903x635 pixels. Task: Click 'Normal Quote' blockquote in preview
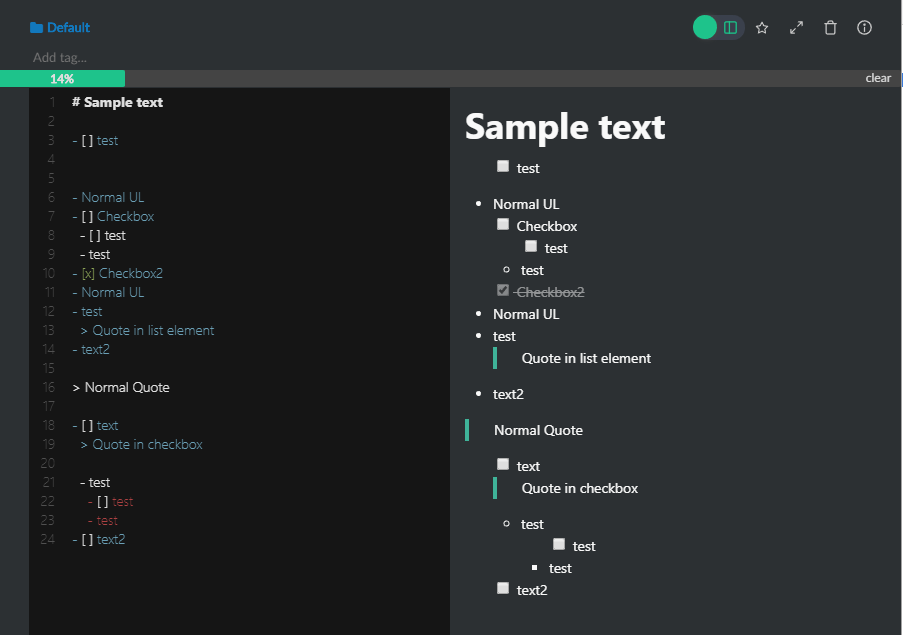pyautogui.click(x=538, y=430)
